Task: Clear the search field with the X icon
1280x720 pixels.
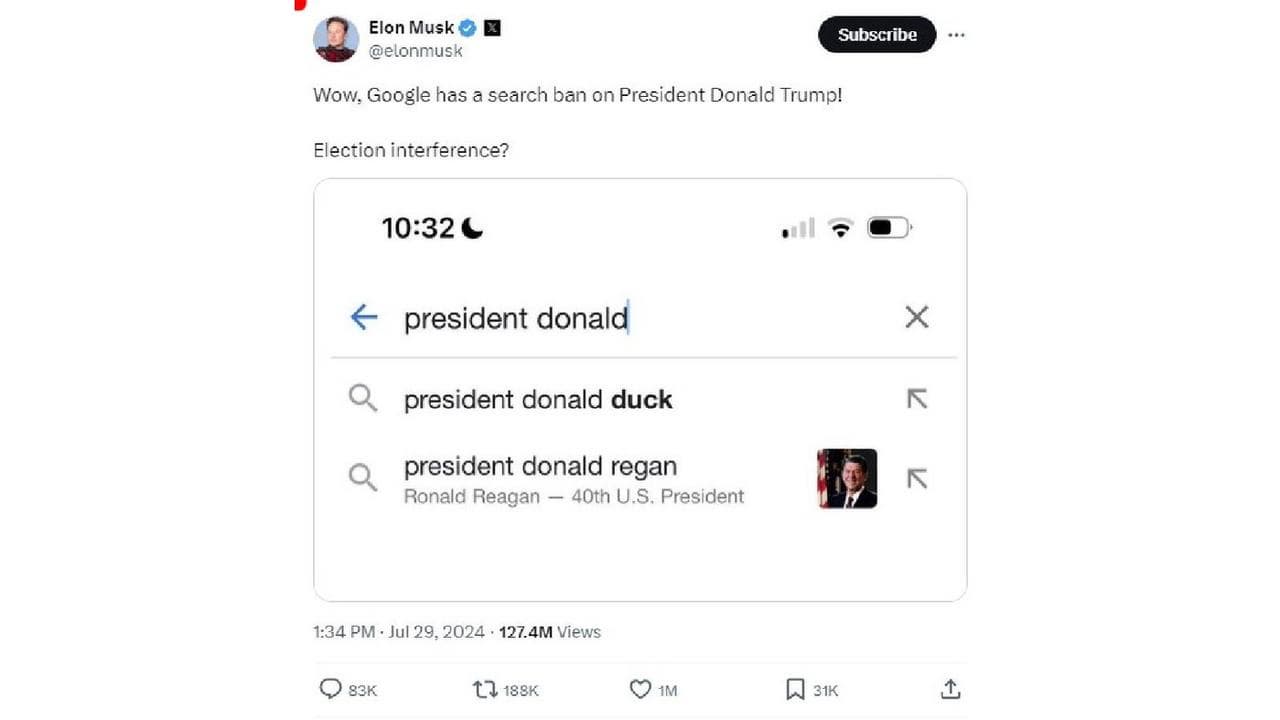Action: 916,317
